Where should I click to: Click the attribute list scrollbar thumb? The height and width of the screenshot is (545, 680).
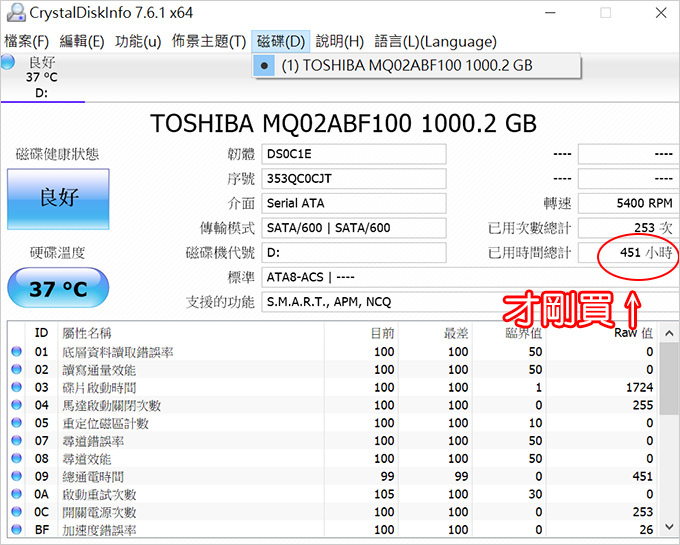pos(668,378)
